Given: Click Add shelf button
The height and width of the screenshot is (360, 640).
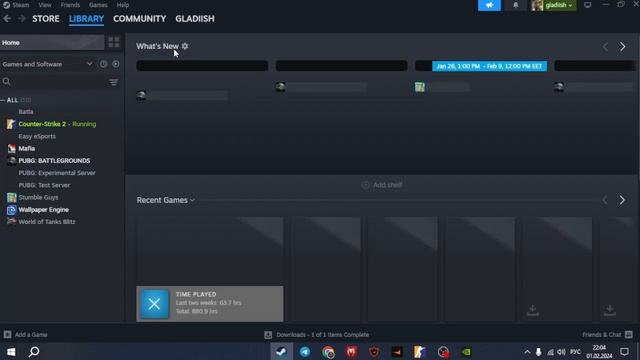Looking at the screenshot, I should pyautogui.click(x=382, y=185).
